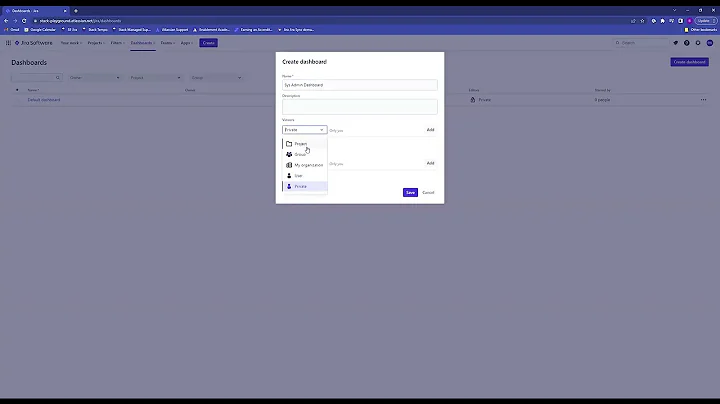This screenshot has width=720, height=404.
Task: Close the Dashboards browser tab
Action: coord(65,11)
